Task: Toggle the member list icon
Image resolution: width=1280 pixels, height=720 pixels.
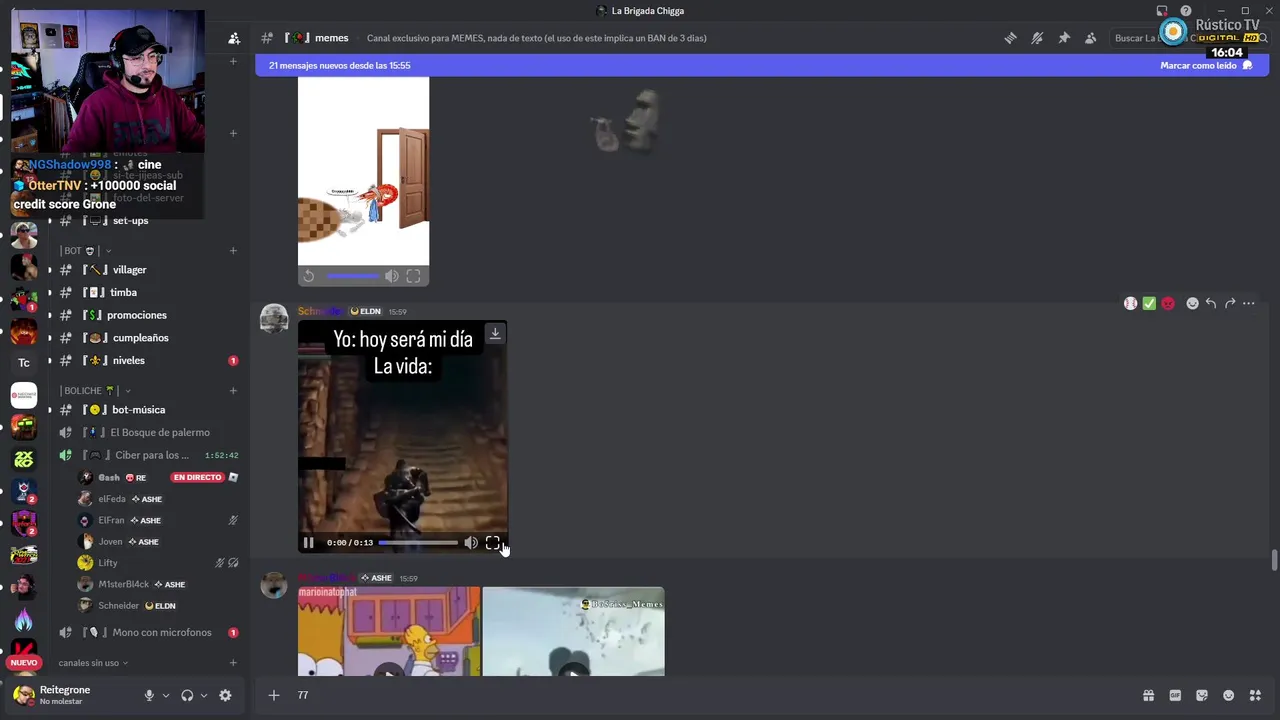Action: [x=1091, y=38]
